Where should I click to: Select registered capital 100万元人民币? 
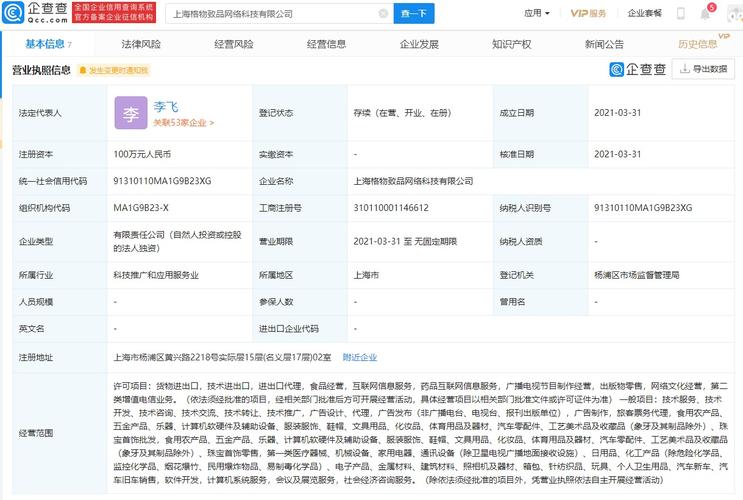pyautogui.click(x=142, y=154)
